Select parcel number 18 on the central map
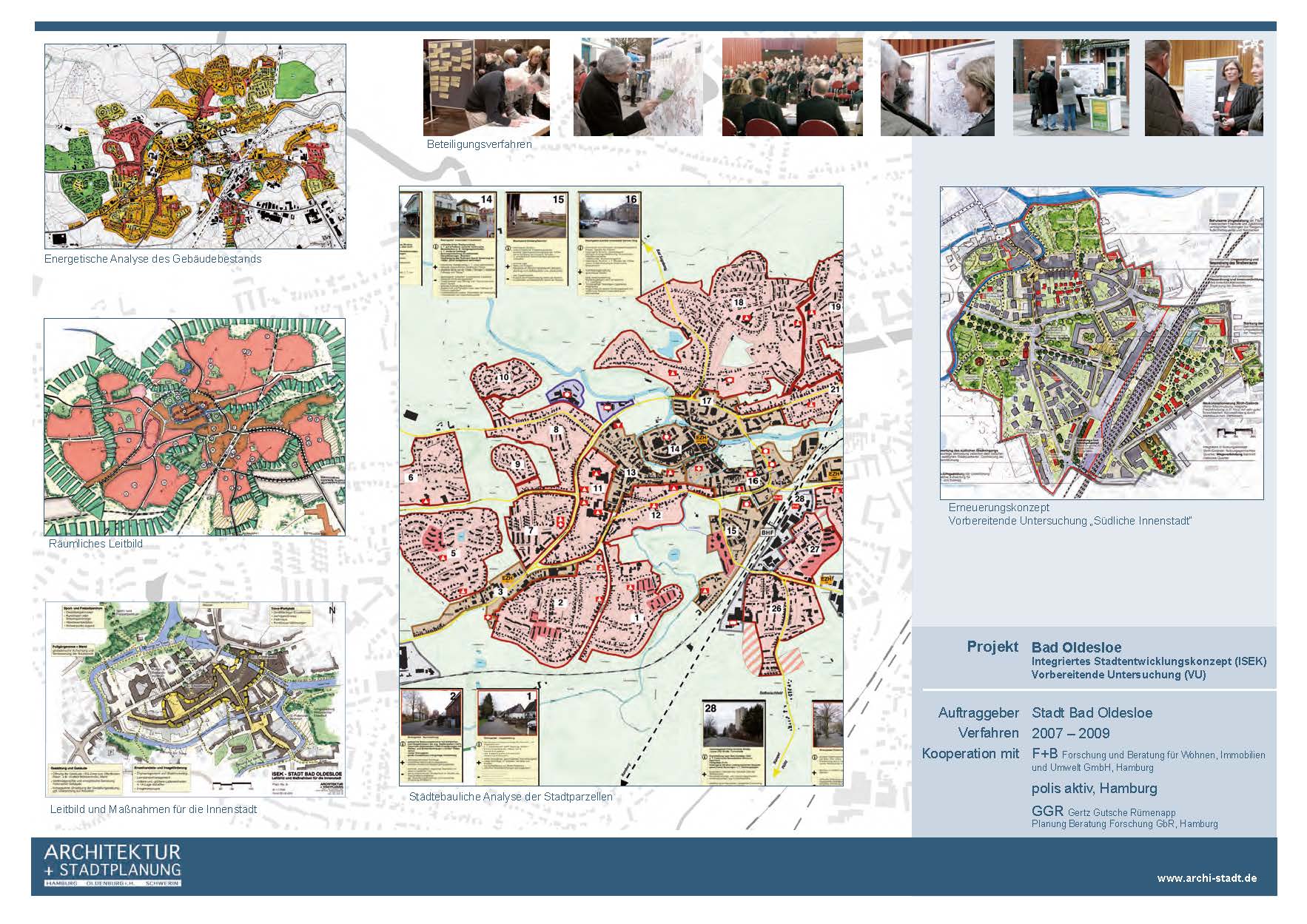 [738, 303]
